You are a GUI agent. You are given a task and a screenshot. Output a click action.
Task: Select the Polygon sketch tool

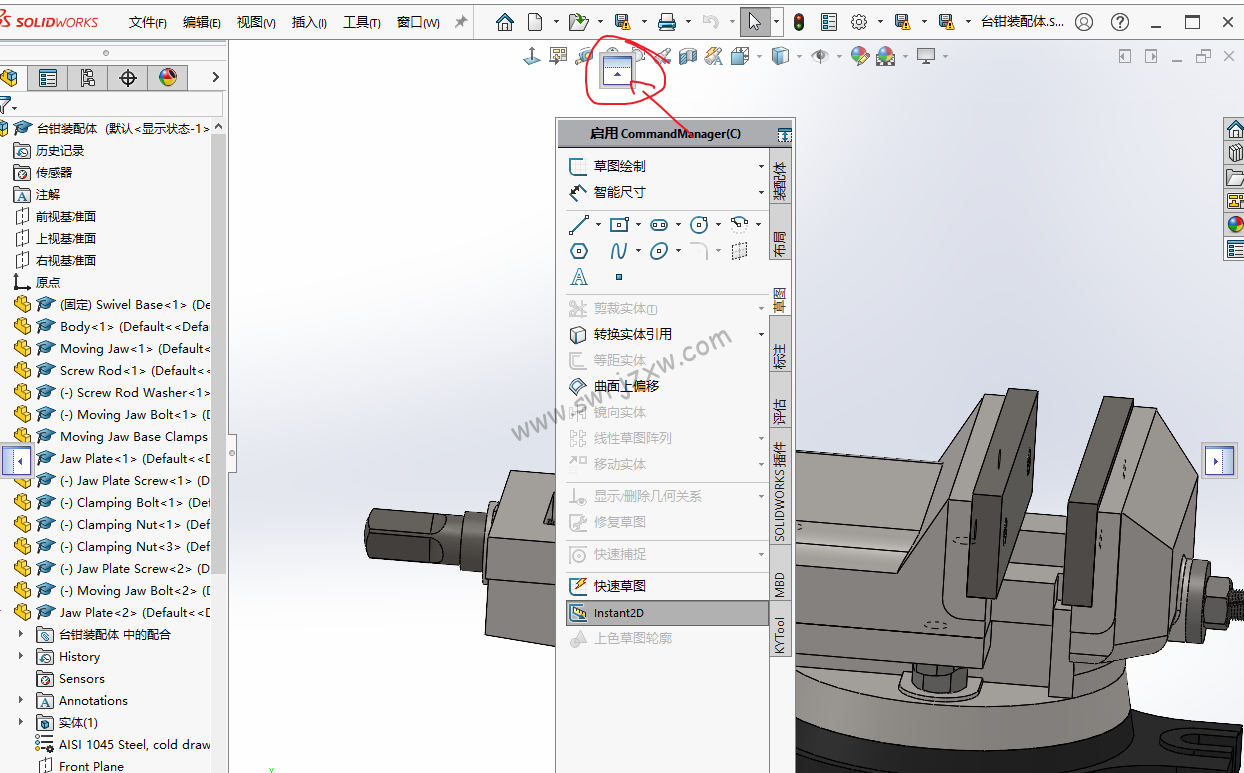tap(579, 251)
